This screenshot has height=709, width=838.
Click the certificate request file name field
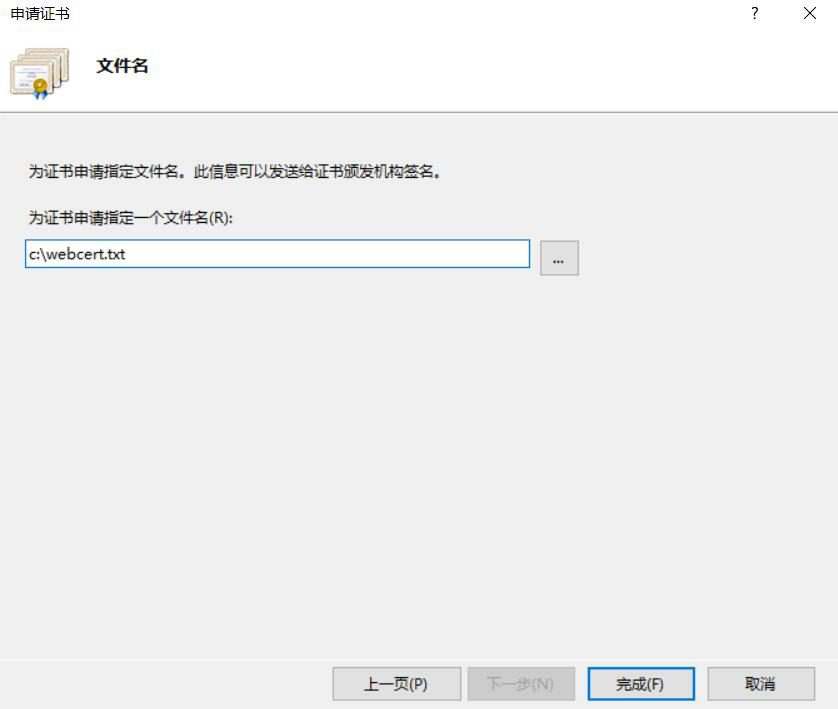277,254
